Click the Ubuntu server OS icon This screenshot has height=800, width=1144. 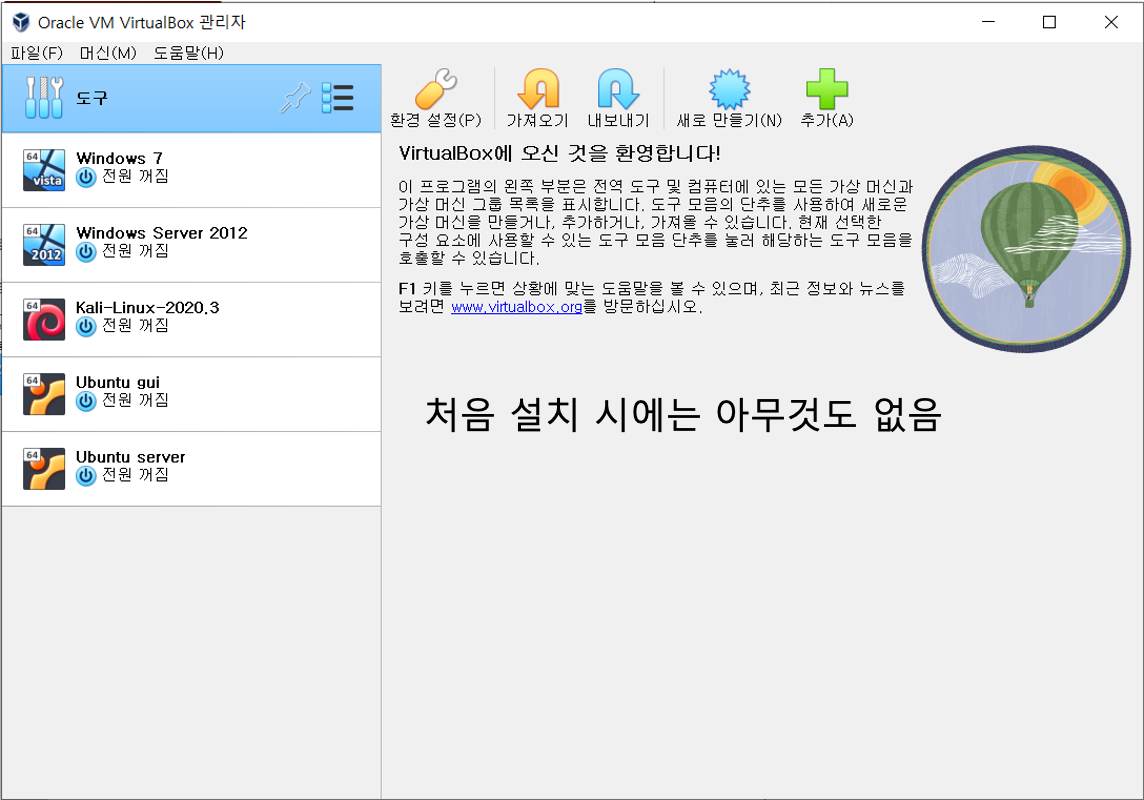coord(44,468)
